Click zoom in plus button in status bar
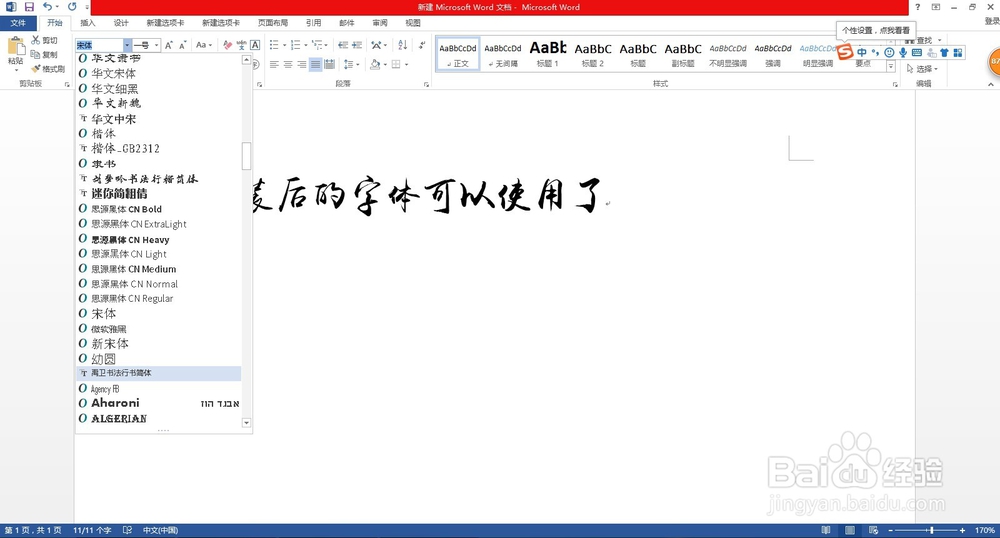 [962, 530]
